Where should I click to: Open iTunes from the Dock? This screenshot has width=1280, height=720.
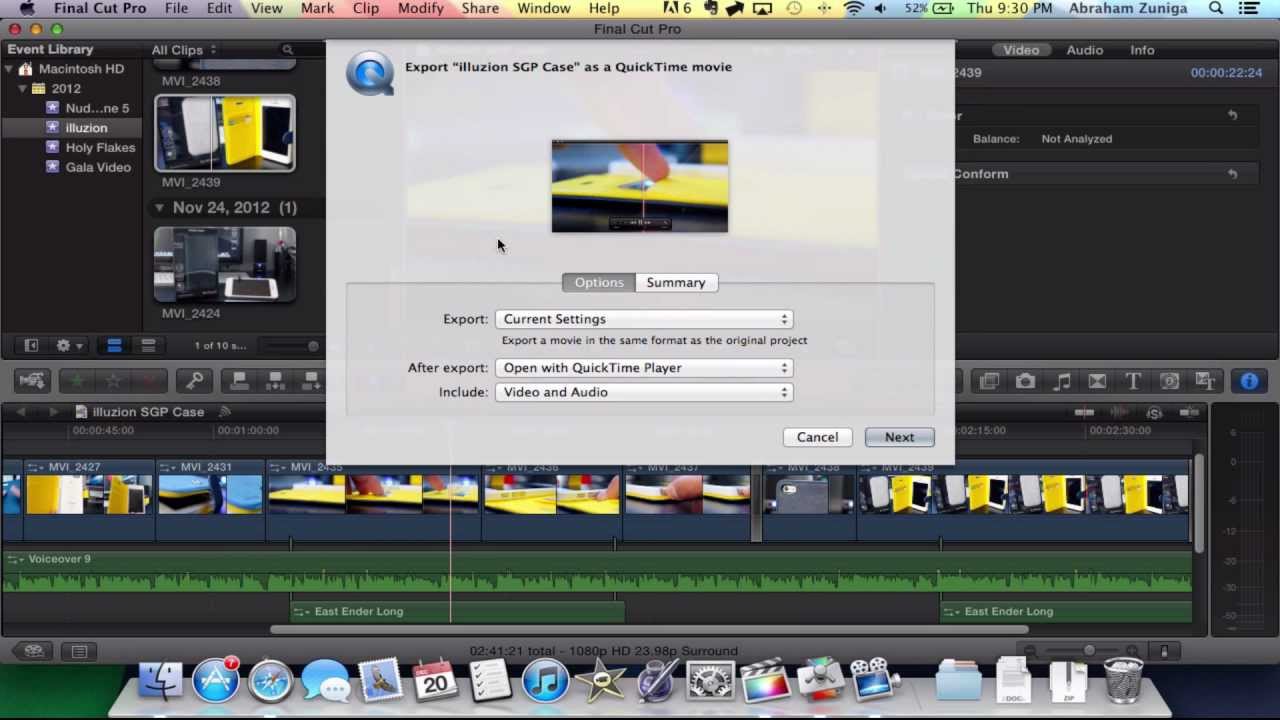coord(545,682)
